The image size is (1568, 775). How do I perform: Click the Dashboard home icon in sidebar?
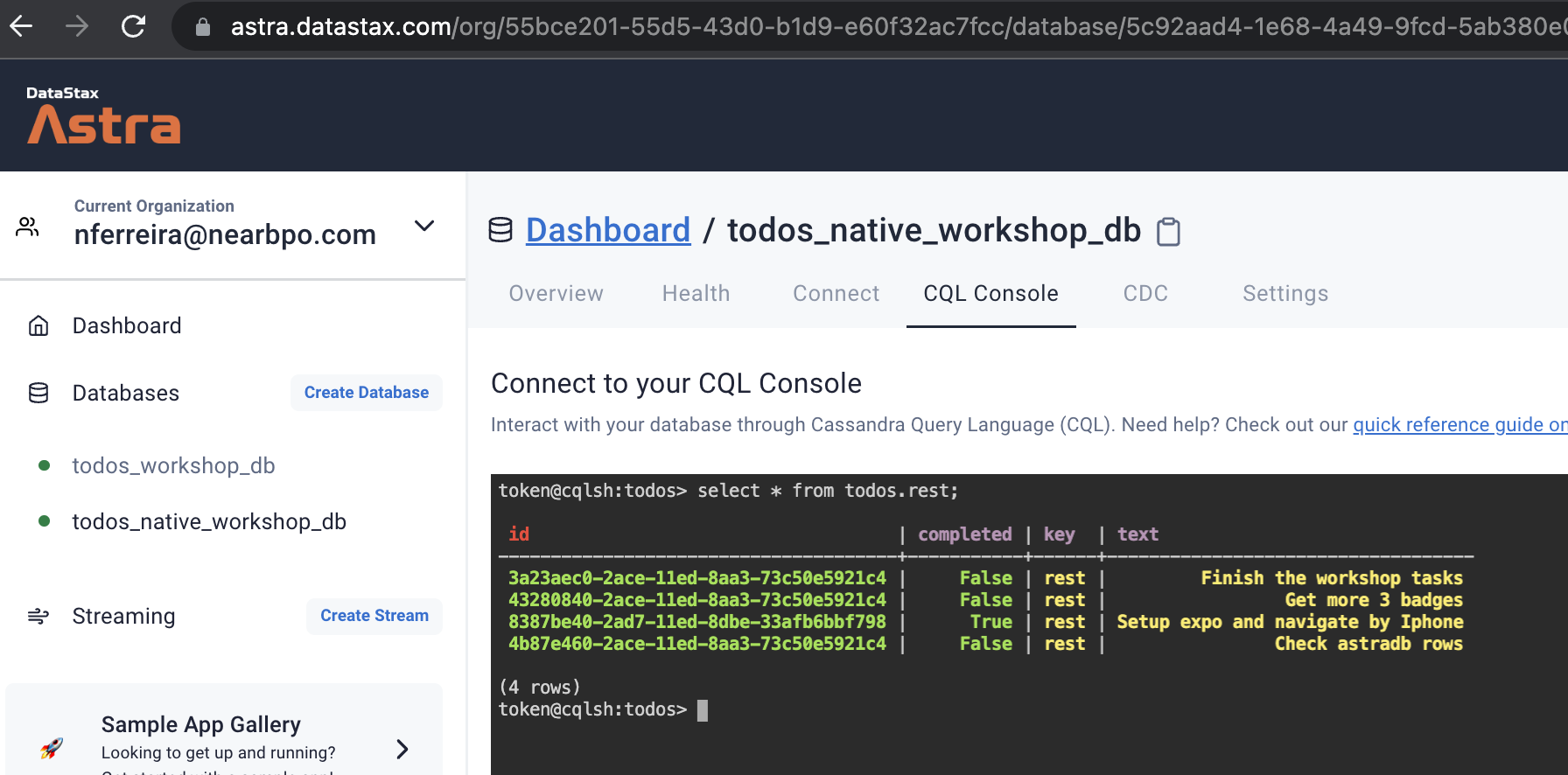(x=38, y=325)
